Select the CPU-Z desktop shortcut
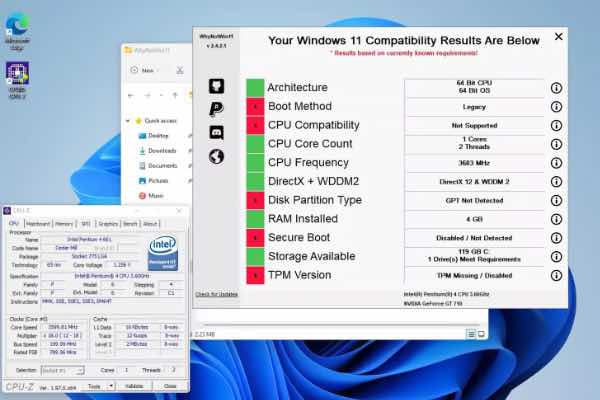This screenshot has height=400, width=600. tap(17, 80)
